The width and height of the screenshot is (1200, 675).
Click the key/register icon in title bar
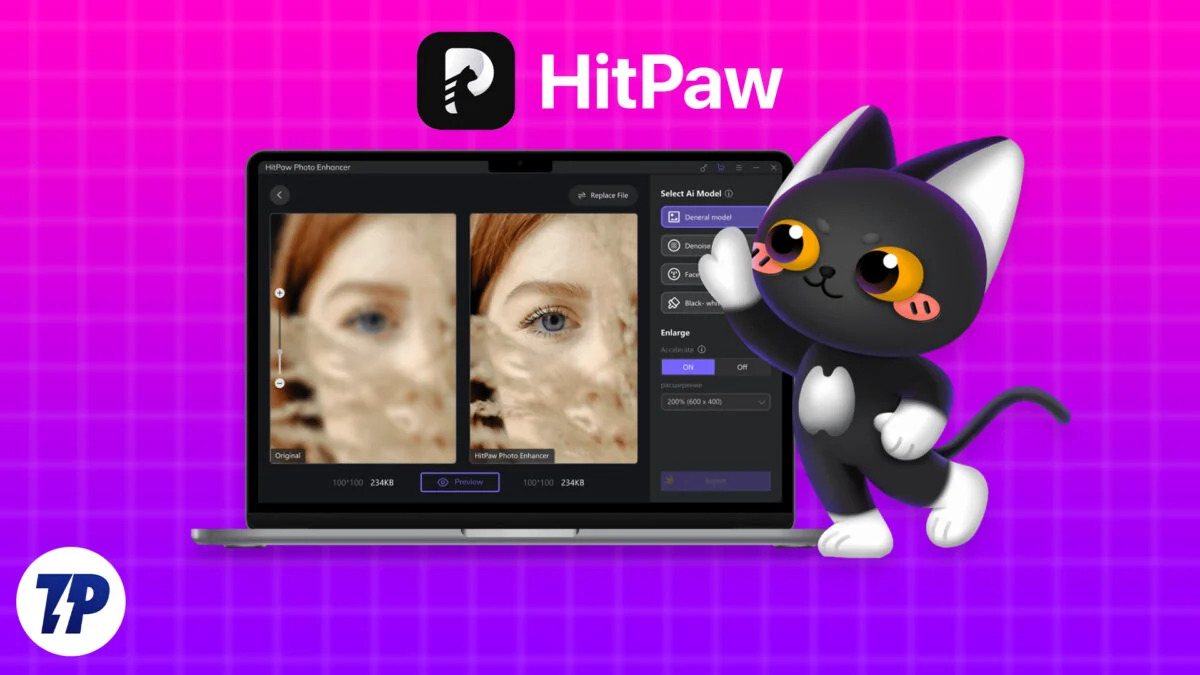click(703, 168)
